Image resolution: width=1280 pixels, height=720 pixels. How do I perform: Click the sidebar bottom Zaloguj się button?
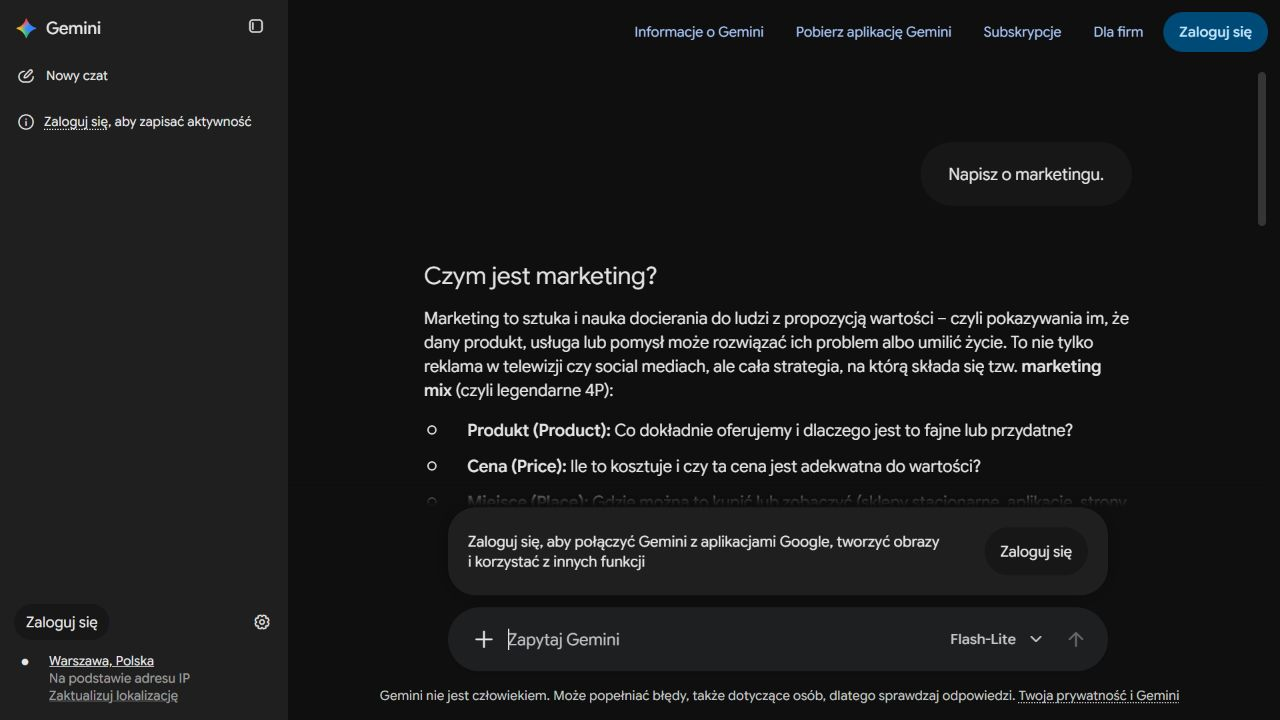click(62, 622)
